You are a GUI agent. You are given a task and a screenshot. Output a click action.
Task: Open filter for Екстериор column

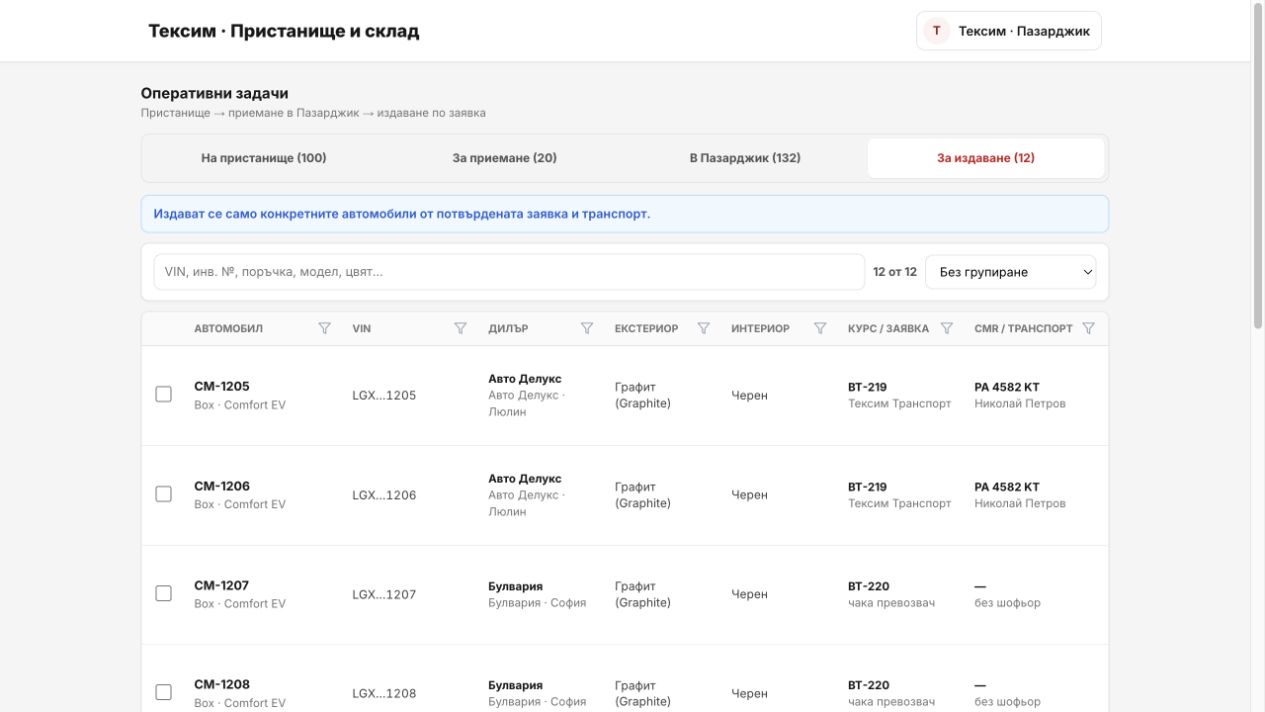point(703,328)
